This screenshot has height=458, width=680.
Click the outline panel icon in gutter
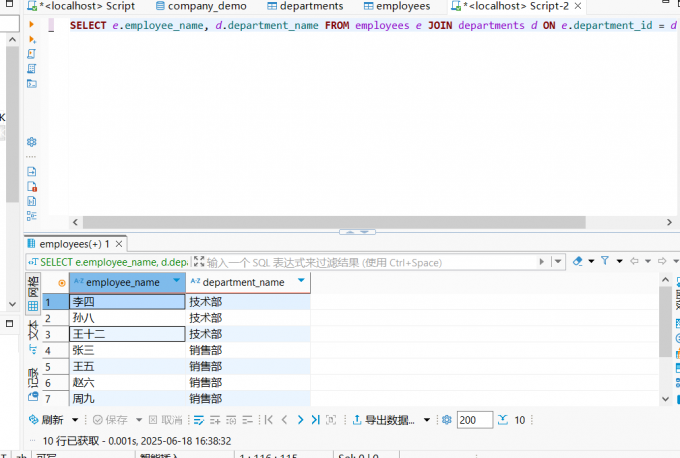(x=32, y=216)
